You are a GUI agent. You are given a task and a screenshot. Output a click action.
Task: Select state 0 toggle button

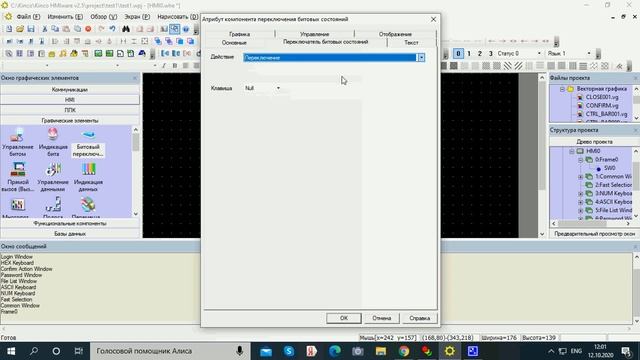458,53
